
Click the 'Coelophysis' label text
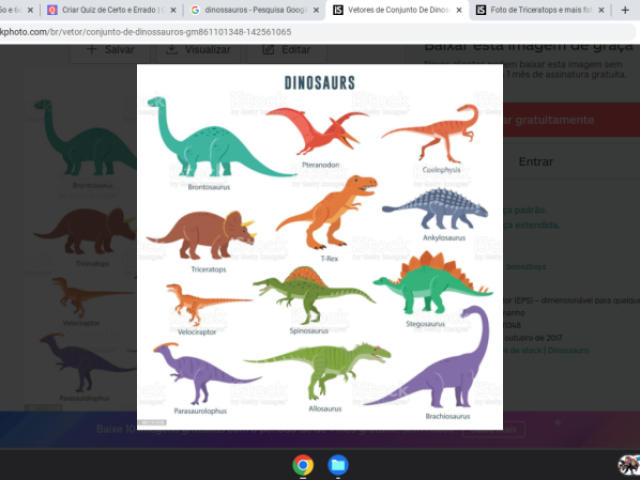click(441, 170)
